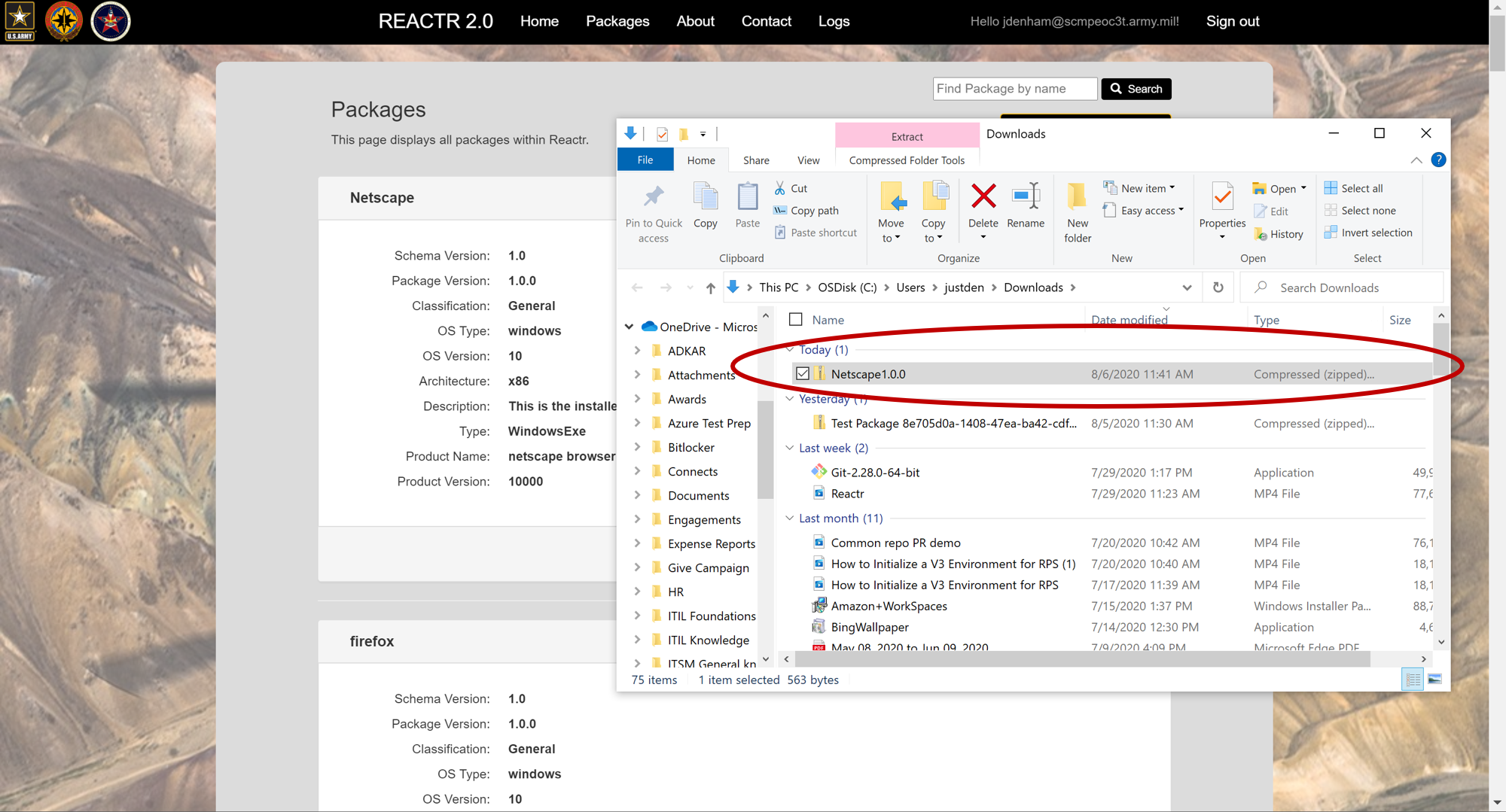This screenshot has width=1506, height=812.
Task: Click the REACTR 2.0 brand link
Action: click(x=435, y=21)
